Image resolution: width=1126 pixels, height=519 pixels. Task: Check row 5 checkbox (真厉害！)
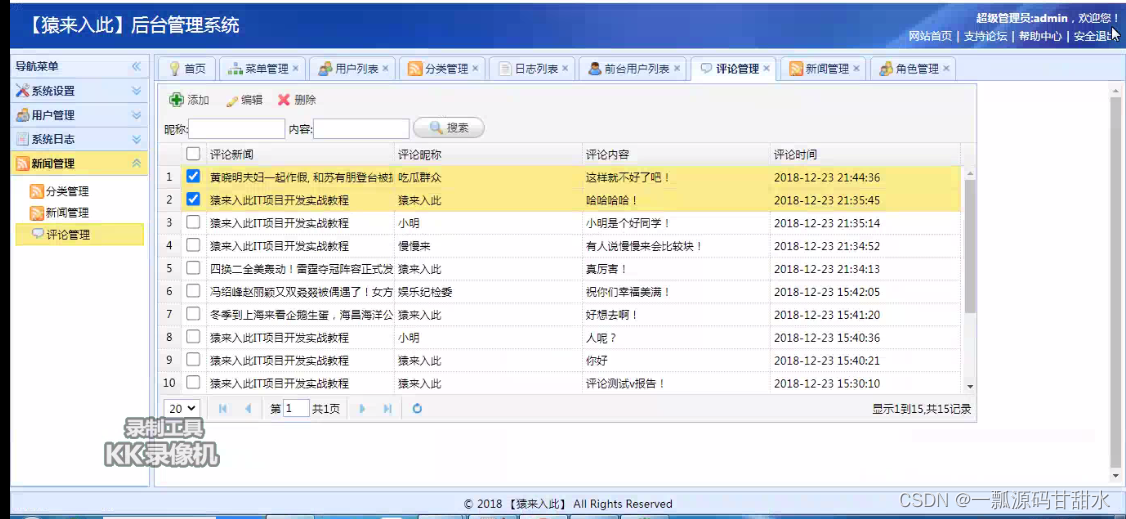193,268
